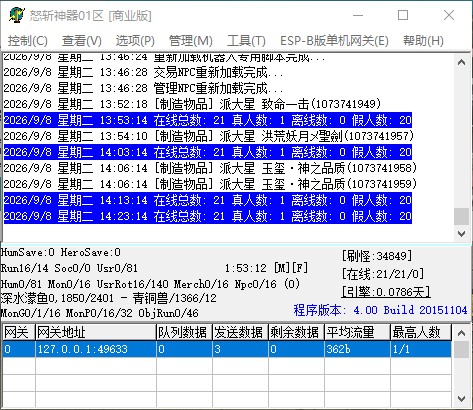Open the 选项(P) menu
This screenshot has height=410, width=473.
click(x=135, y=41)
